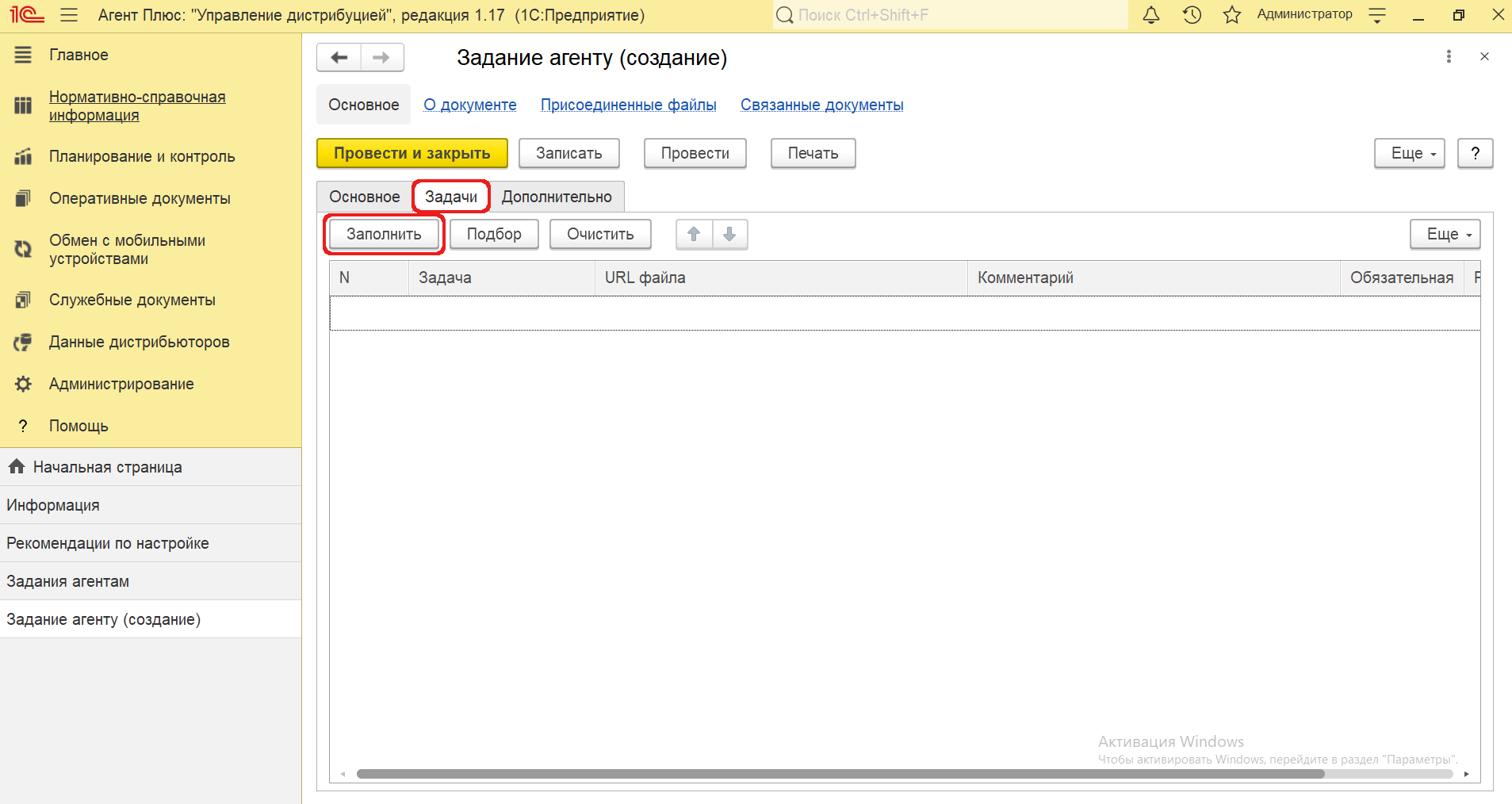
Task: Open the О документе link
Action: [x=470, y=105]
